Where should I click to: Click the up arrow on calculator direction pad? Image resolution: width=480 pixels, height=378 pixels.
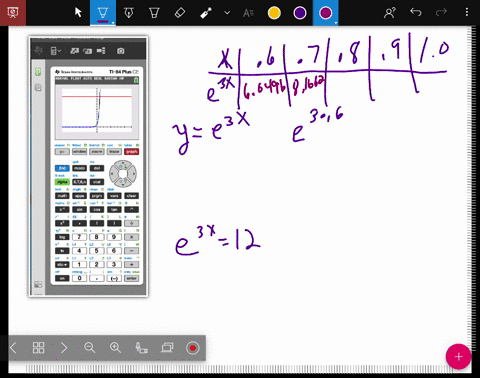(x=123, y=164)
